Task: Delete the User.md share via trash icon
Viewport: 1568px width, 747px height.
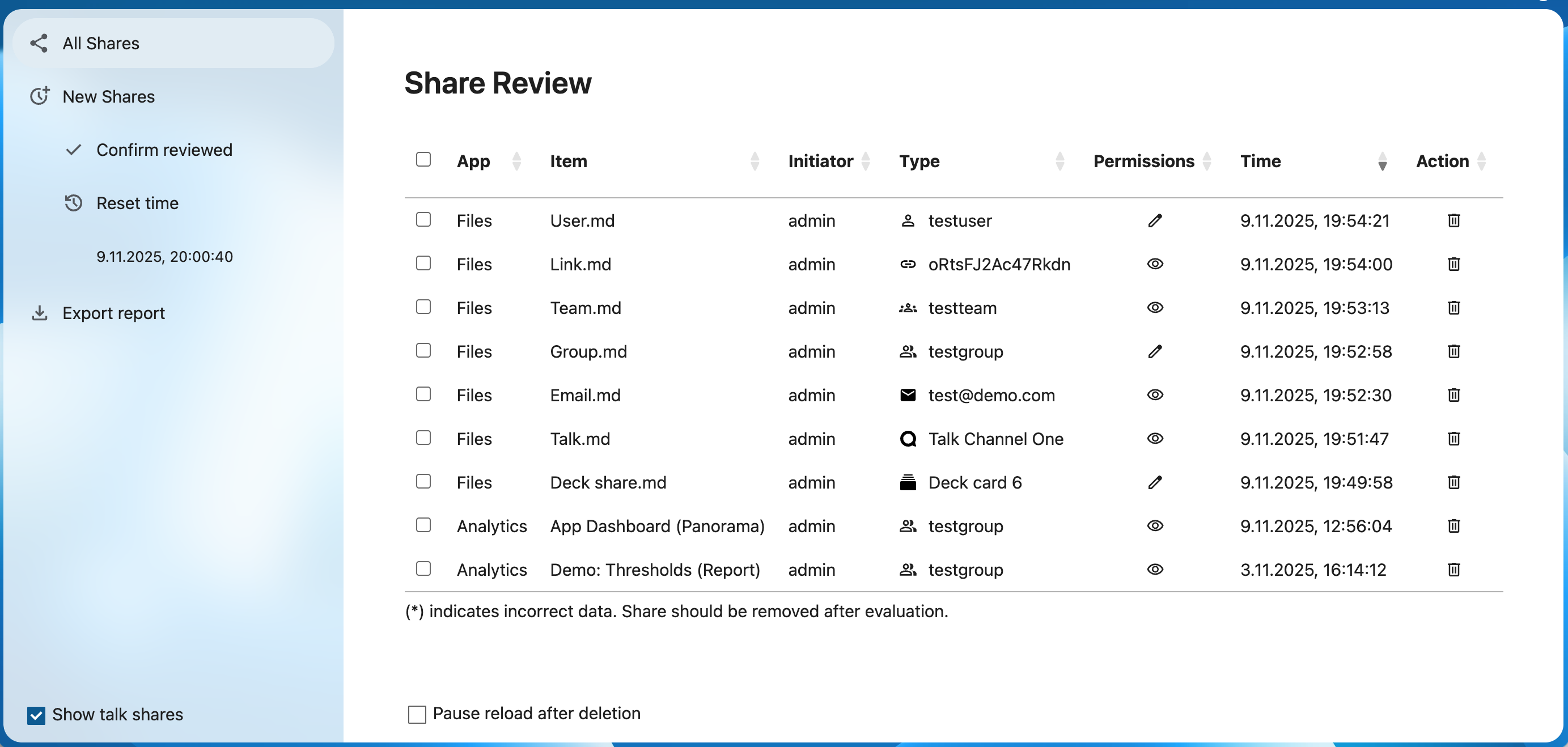Action: pos(1453,220)
